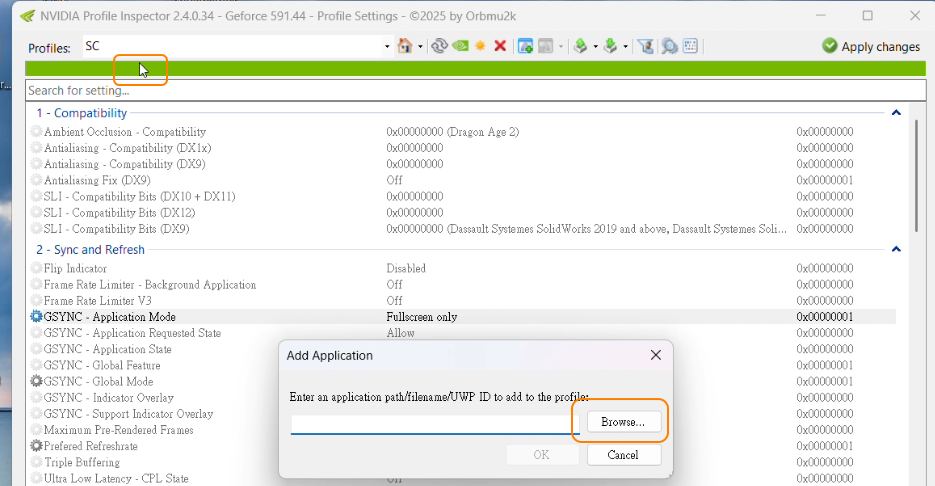Viewport: 935px width, 486px height.
Task: Click the orange sun create-profile icon
Action: click(480, 46)
